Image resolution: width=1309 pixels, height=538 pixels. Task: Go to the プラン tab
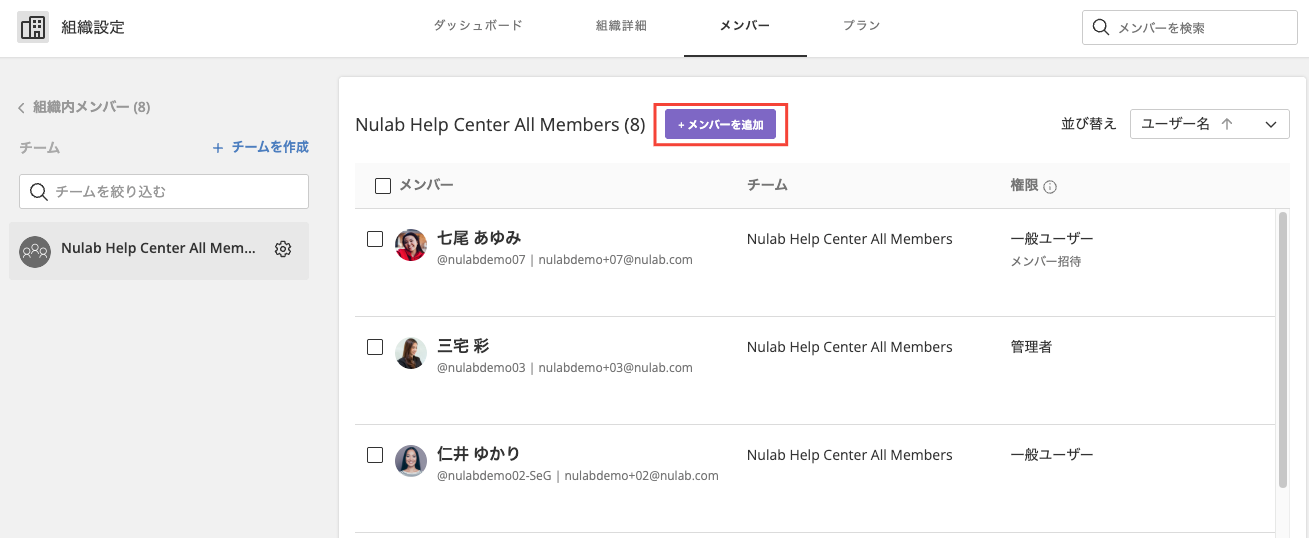(x=861, y=26)
